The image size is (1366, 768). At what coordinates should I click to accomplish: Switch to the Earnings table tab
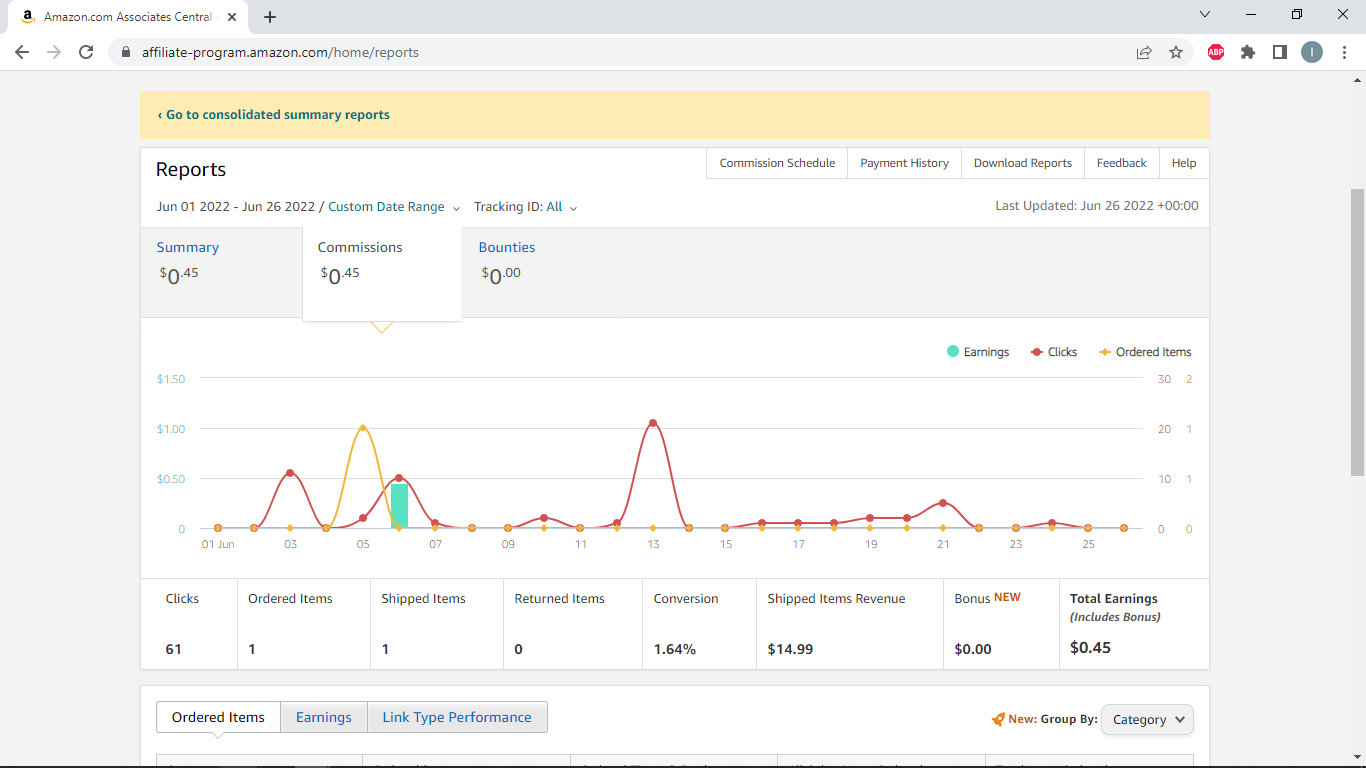(x=324, y=717)
